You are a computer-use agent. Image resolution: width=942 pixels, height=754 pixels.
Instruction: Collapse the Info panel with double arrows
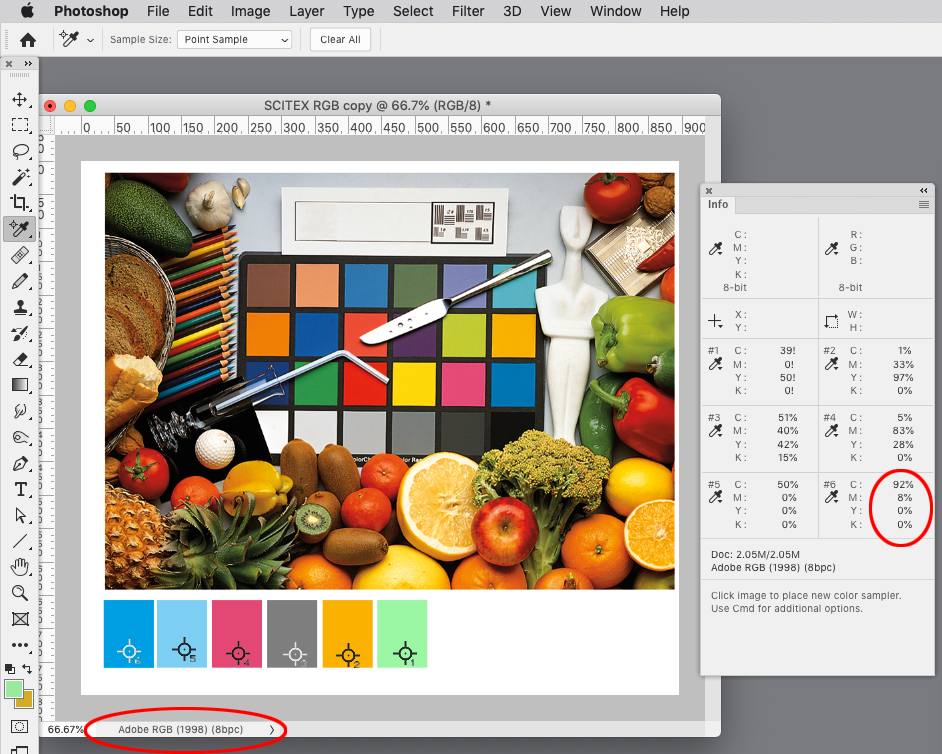click(x=923, y=190)
